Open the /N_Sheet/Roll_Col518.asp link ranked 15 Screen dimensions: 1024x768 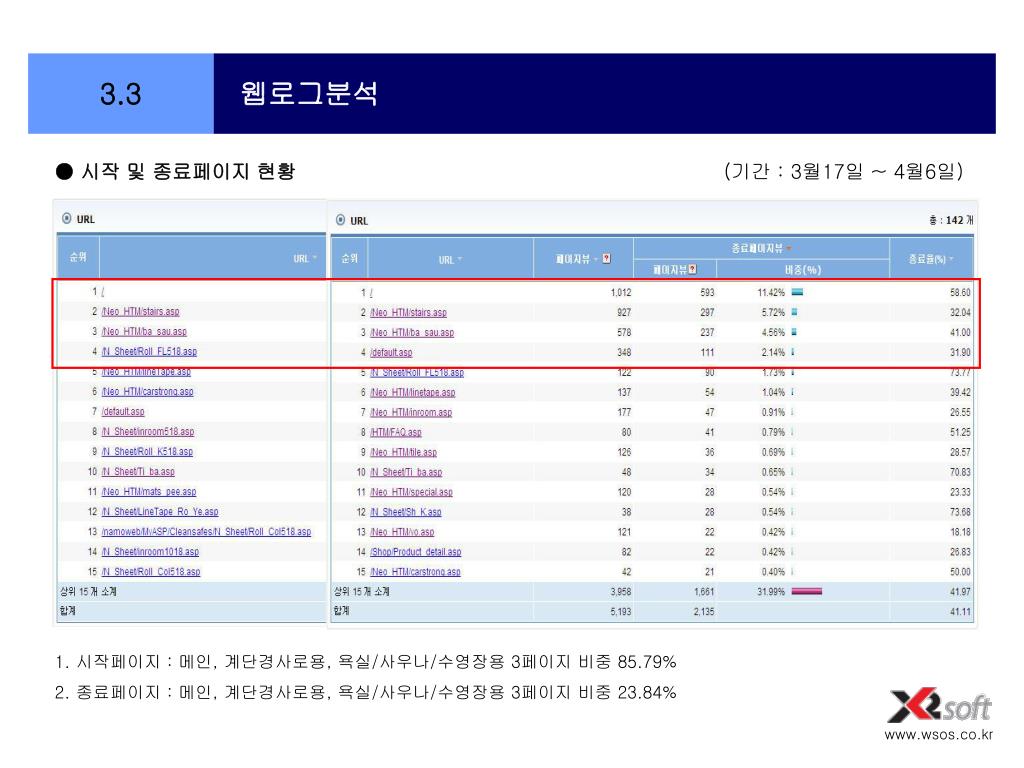pos(151,572)
